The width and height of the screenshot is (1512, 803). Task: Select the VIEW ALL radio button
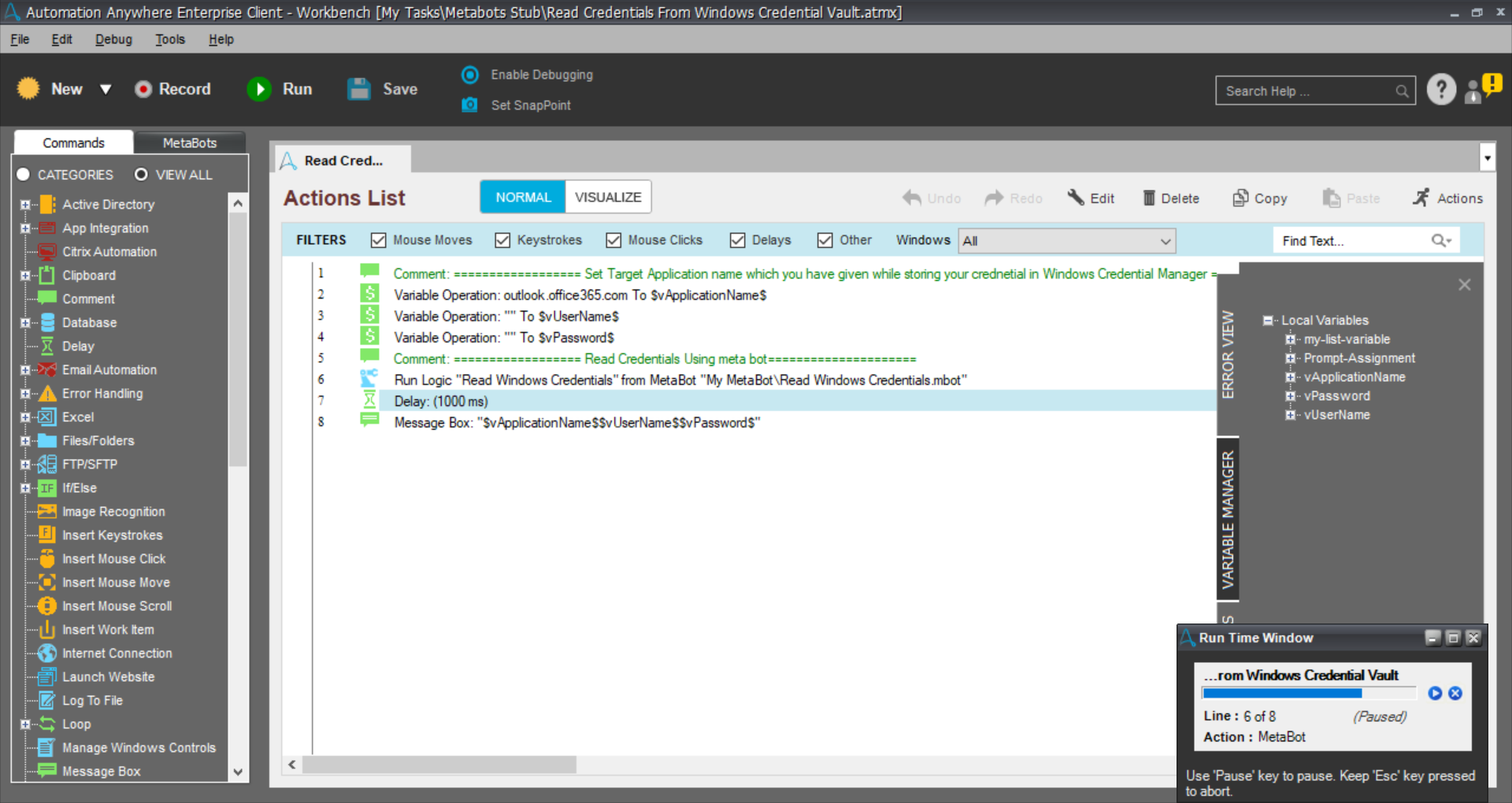tap(141, 175)
